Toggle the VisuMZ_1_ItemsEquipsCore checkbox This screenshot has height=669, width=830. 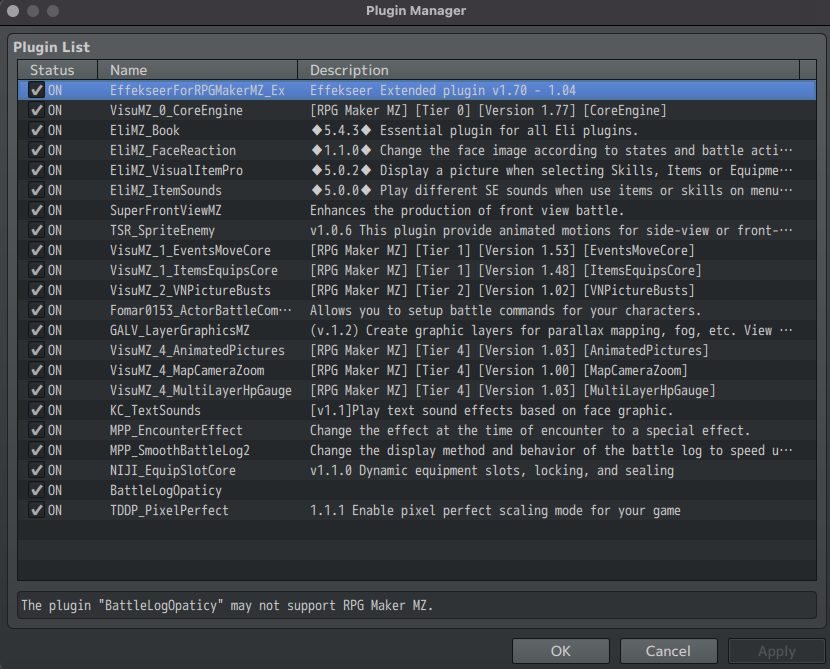[36, 270]
